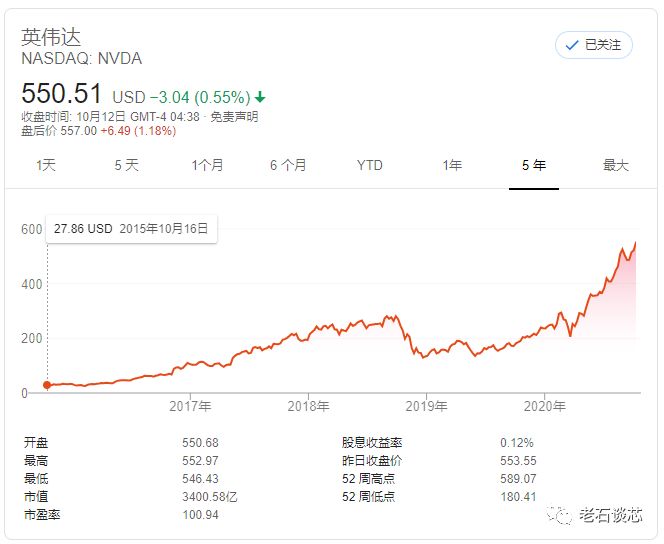Open the 免责声明 disclaimer link
Image resolution: width=664 pixels, height=544 pixels.
(x=234, y=117)
